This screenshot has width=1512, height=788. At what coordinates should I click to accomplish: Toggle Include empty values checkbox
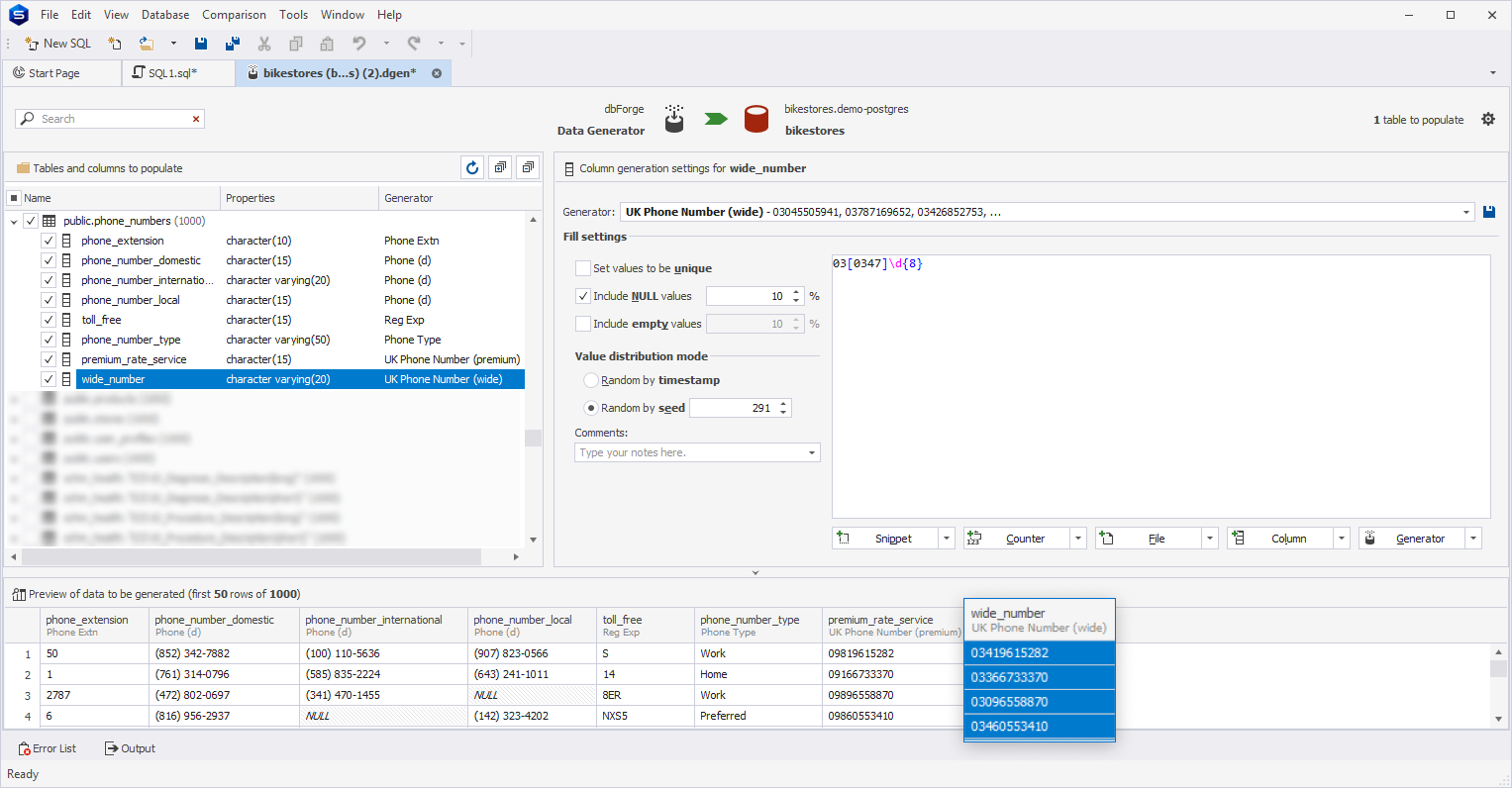pyautogui.click(x=583, y=324)
